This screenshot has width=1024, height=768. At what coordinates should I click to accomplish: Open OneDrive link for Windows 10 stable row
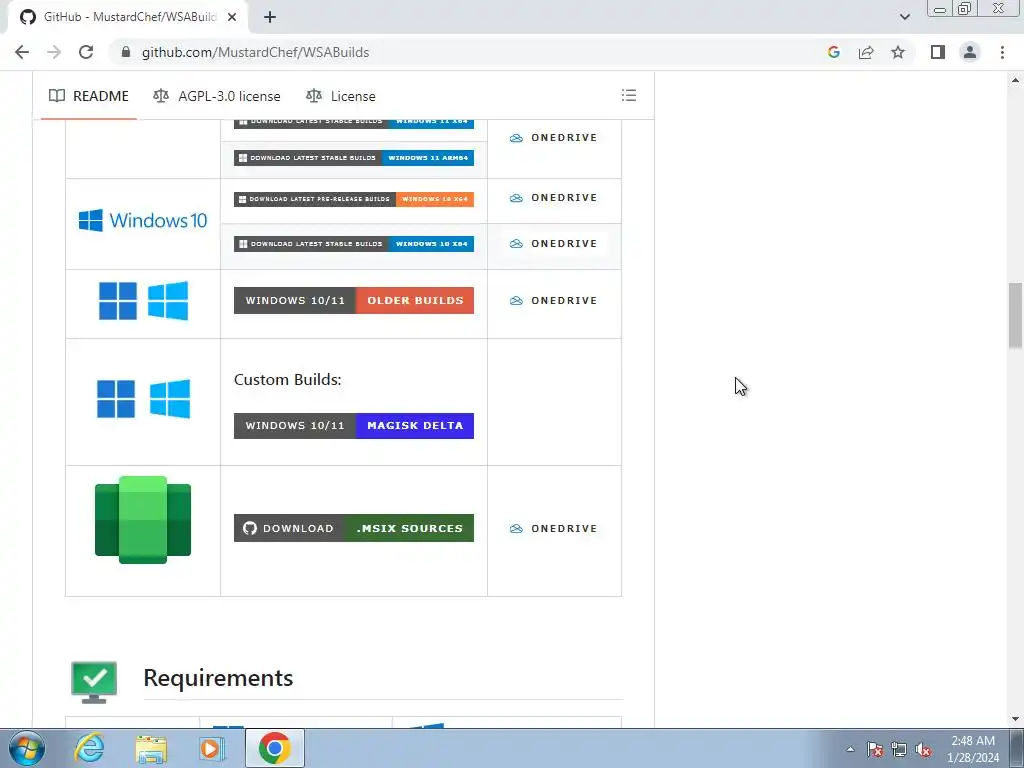pyautogui.click(x=554, y=244)
